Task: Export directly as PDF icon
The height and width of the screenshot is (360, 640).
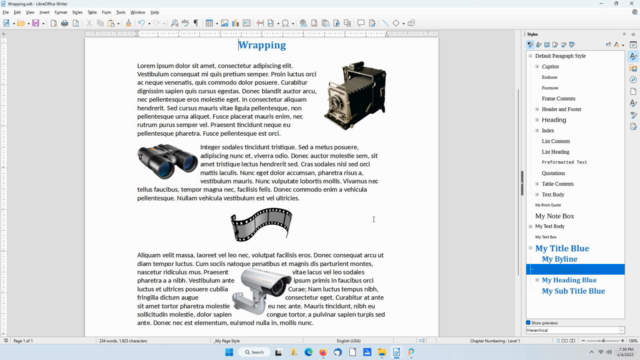Action: click(x=54, y=23)
